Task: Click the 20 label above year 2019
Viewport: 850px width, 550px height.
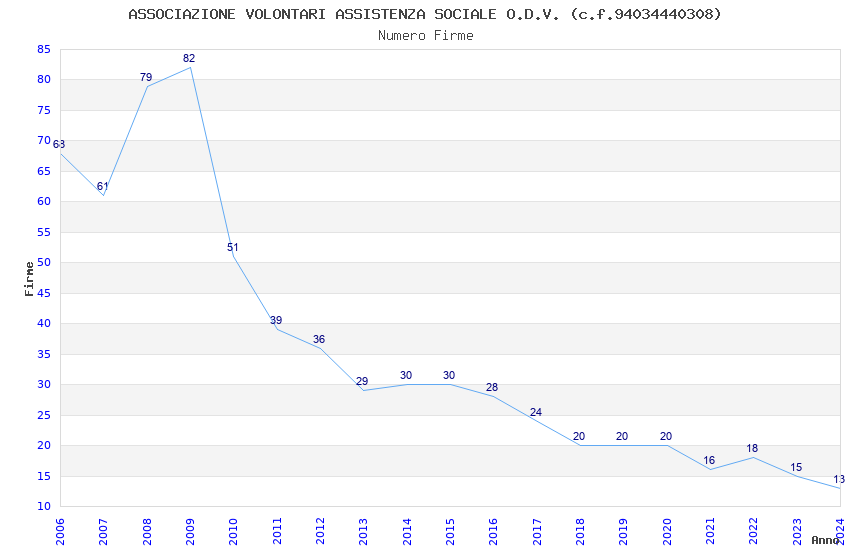Action: [x=622, y=436]
